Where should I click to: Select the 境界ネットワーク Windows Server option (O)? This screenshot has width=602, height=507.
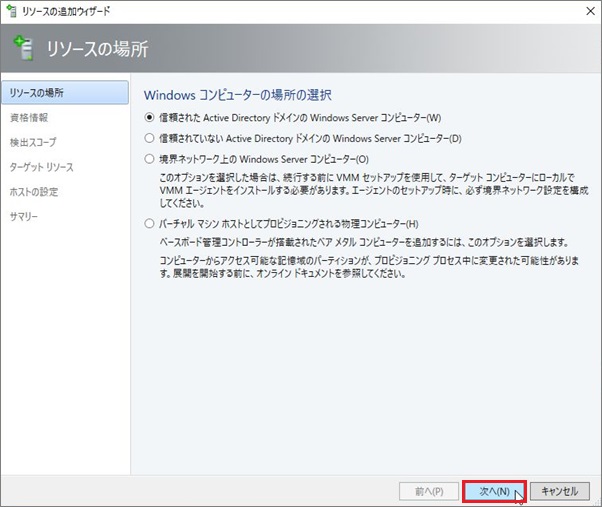(x=150, y=159)
